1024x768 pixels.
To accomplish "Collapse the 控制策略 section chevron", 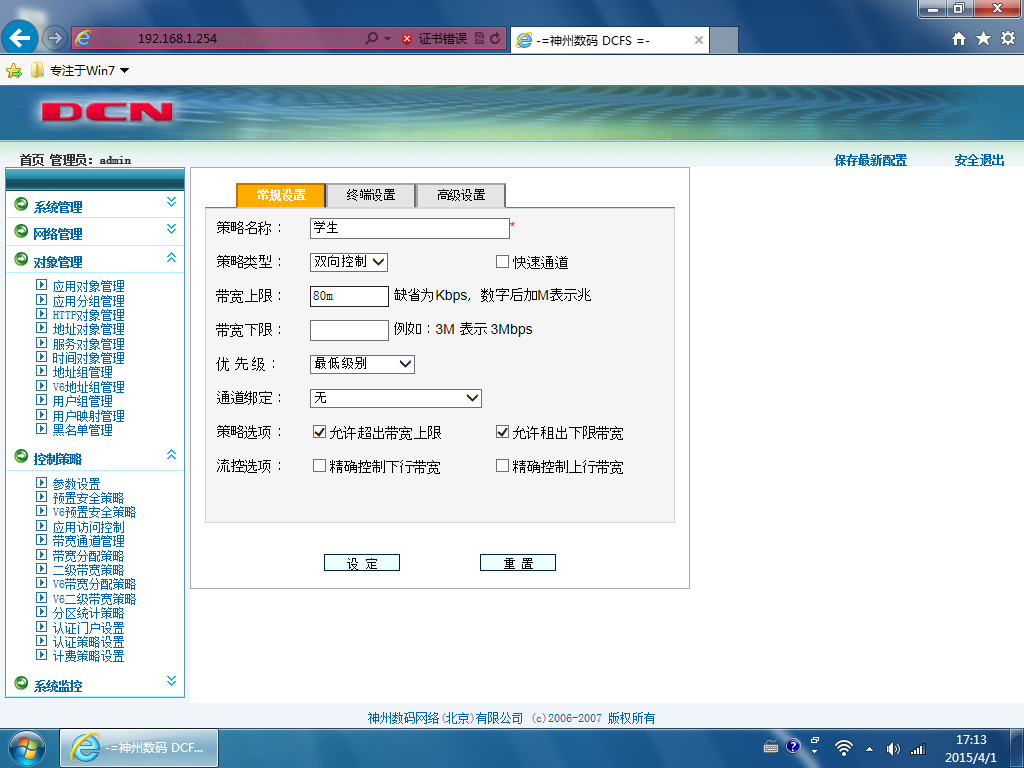I will click(x=171, y=454).
